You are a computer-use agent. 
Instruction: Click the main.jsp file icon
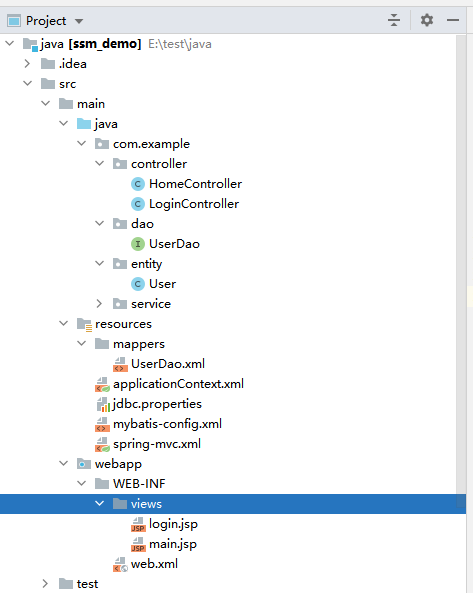tap(138, 545)
